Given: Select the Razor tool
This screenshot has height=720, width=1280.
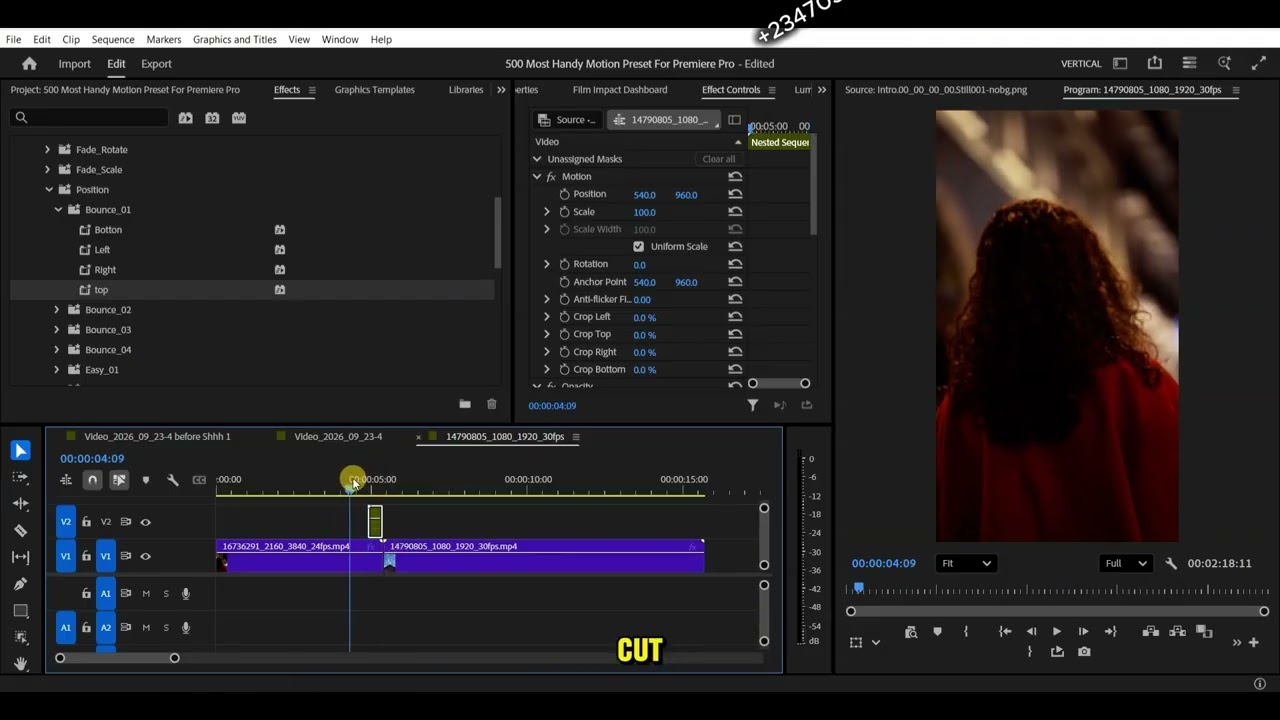Looking at the screenshot, I should pos(20,531).
